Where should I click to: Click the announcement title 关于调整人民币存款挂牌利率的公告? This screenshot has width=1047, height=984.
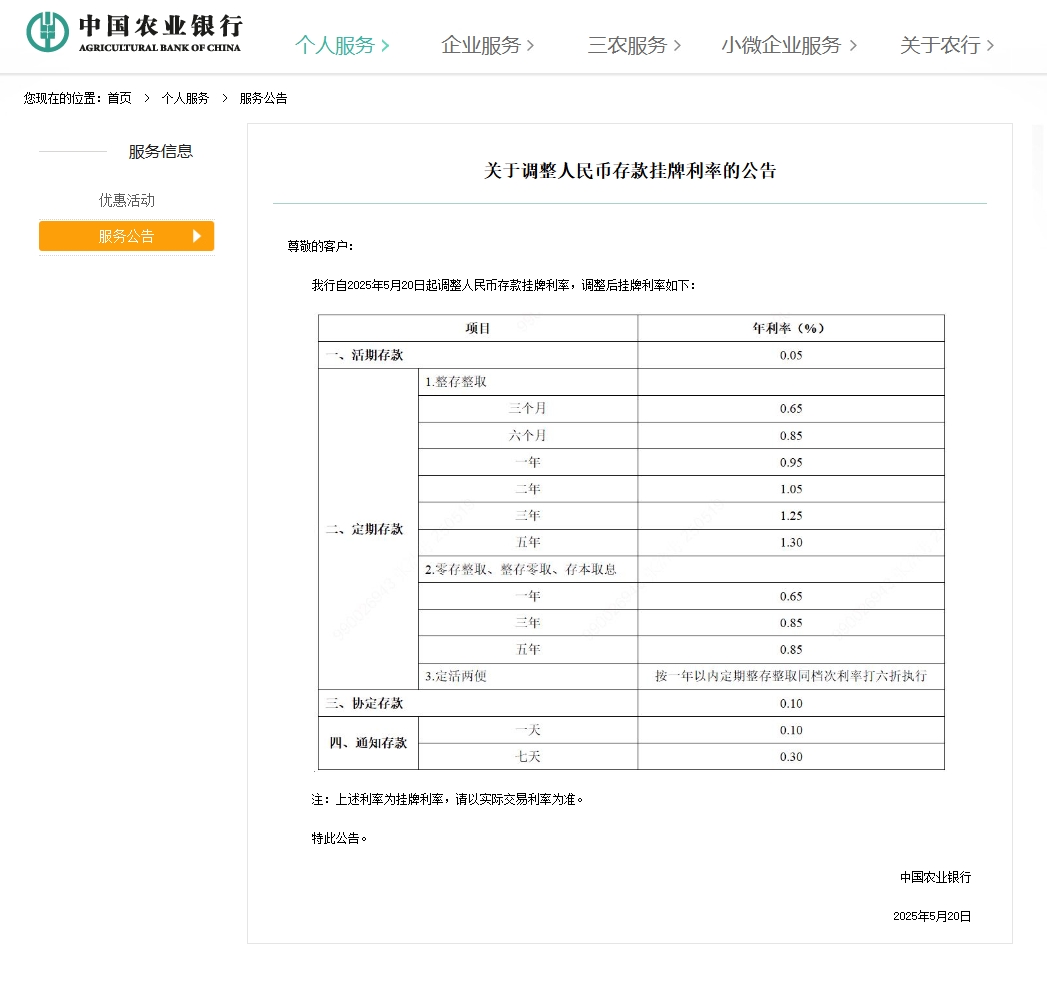pos(630,171)
